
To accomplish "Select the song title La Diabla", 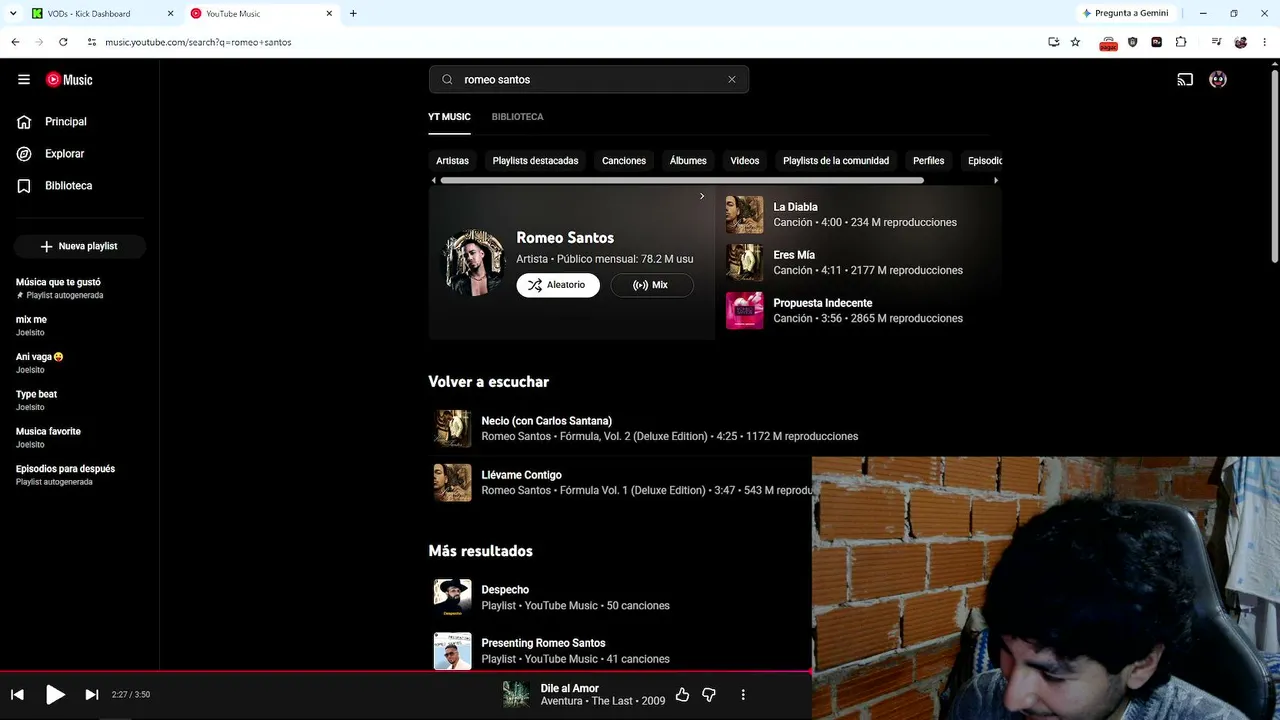I will click(795, 207).
